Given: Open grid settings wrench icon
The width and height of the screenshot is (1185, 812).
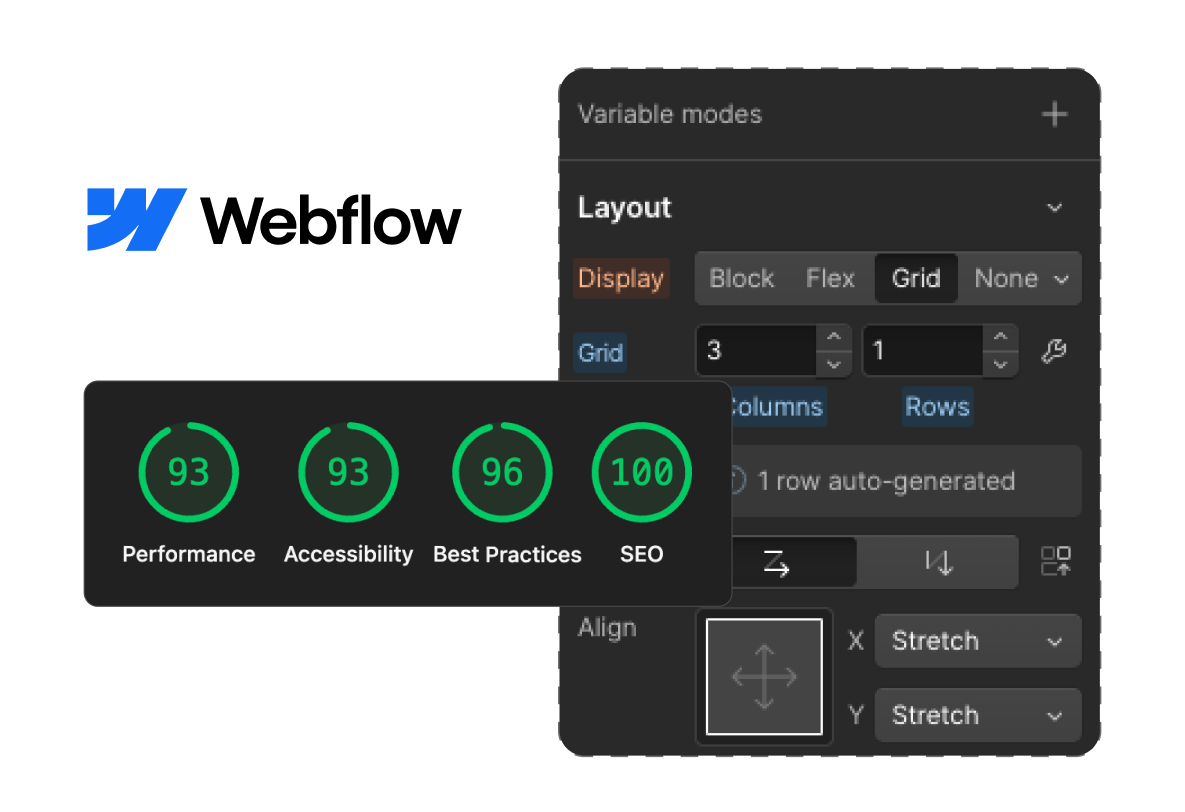Looking at the screenshot, I should [1054, 351].
